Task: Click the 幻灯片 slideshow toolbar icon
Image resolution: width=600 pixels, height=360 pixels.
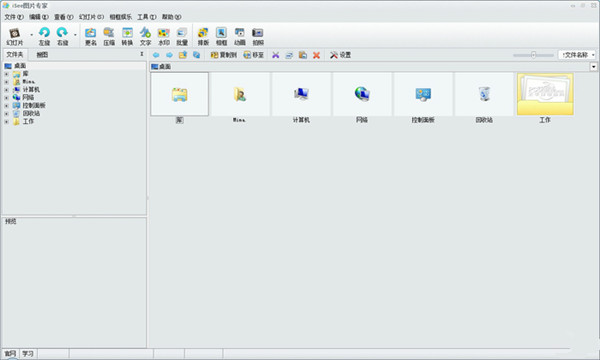Action: point(15,37)
